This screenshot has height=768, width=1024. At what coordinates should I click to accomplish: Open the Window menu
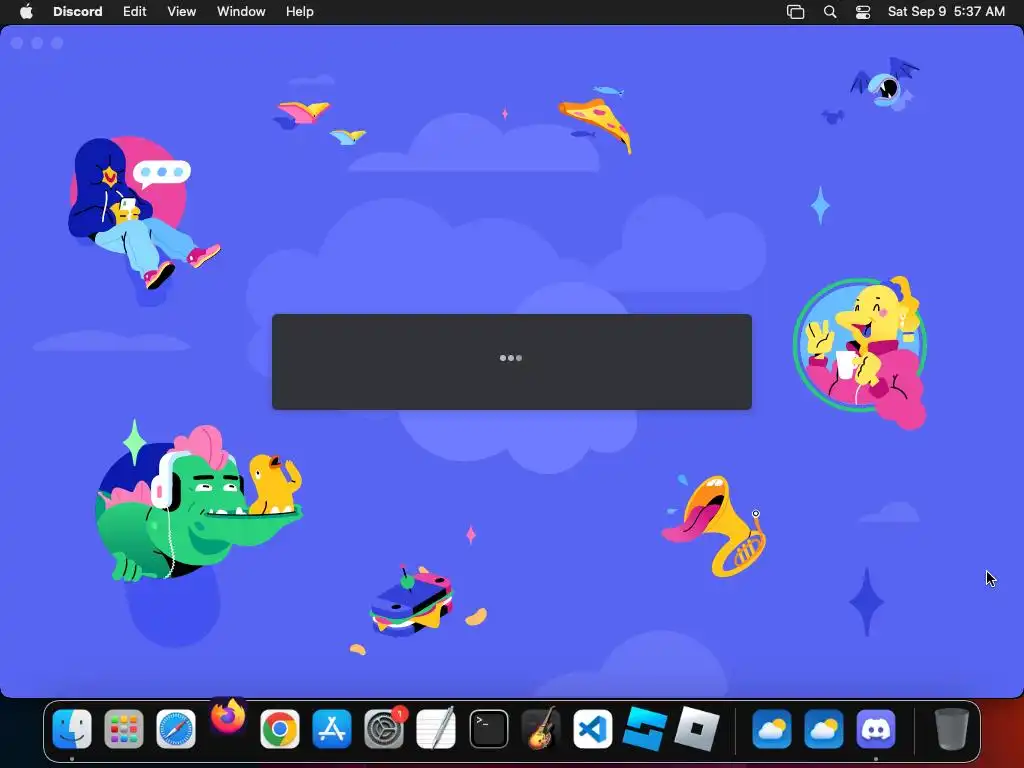(x=241, y=12)
